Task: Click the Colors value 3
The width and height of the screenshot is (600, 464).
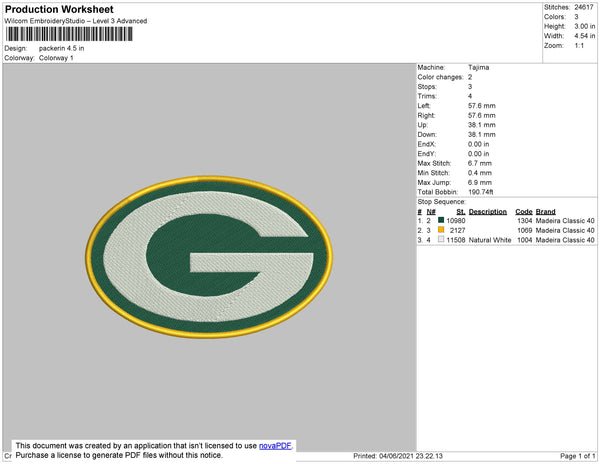Action: click(576, 17)
